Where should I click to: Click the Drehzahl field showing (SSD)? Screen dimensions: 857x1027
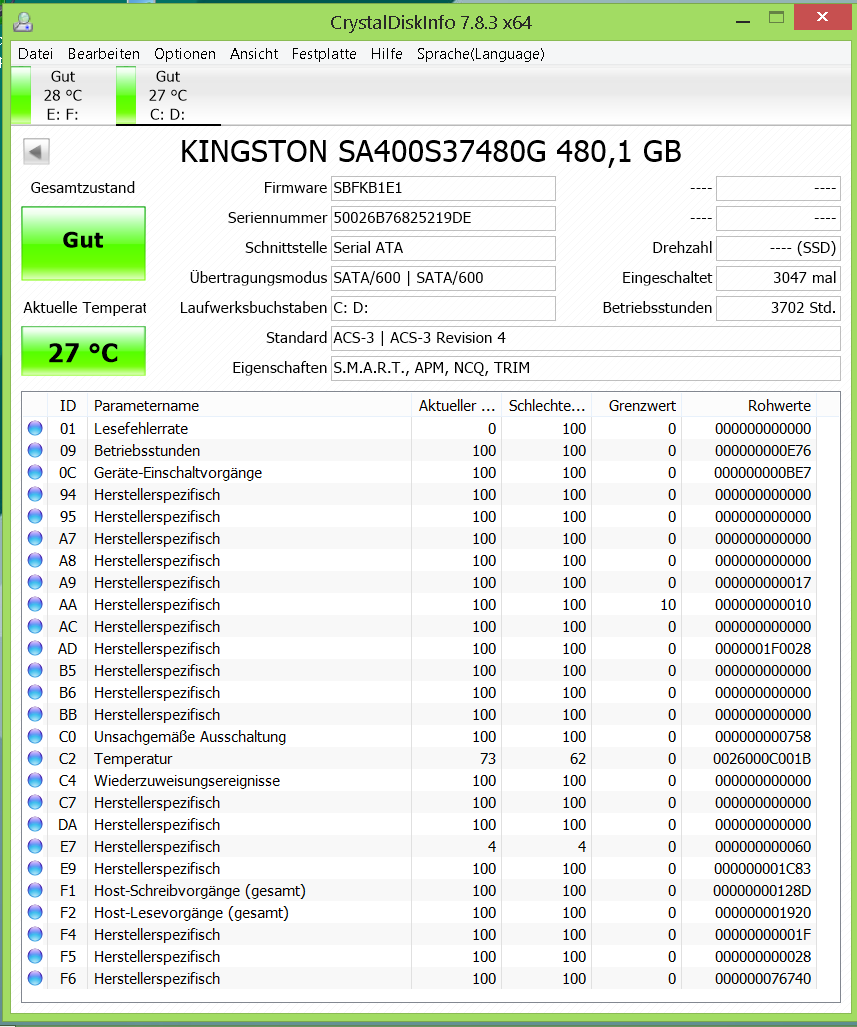[x=778, y=248]
